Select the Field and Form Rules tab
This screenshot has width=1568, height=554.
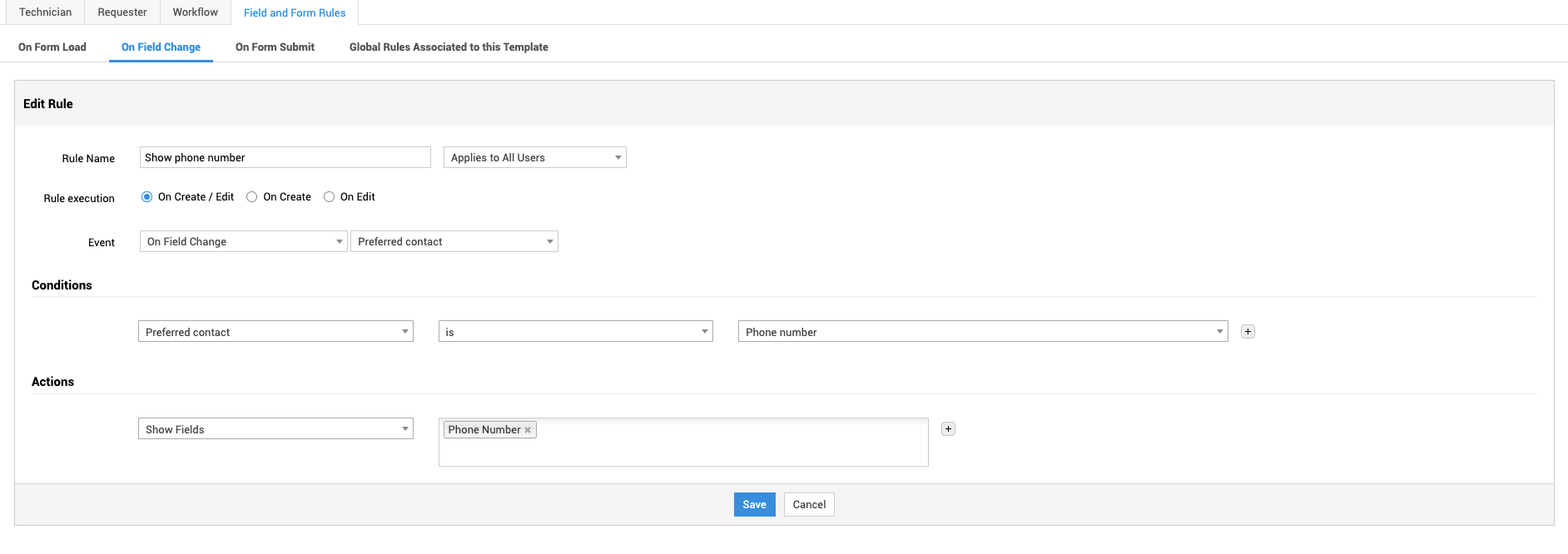295,12
